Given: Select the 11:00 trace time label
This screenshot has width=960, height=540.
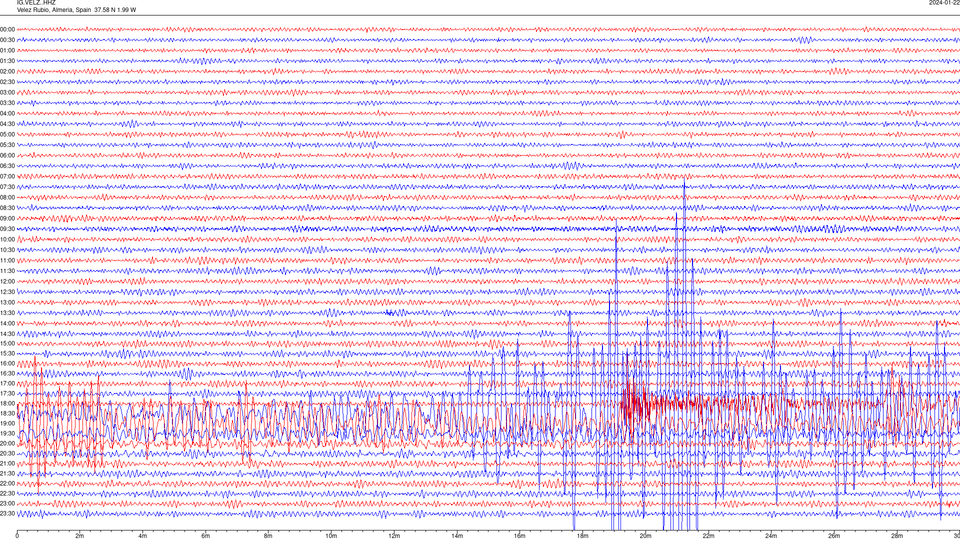Looking at the screenshot, I should [7, 260].
